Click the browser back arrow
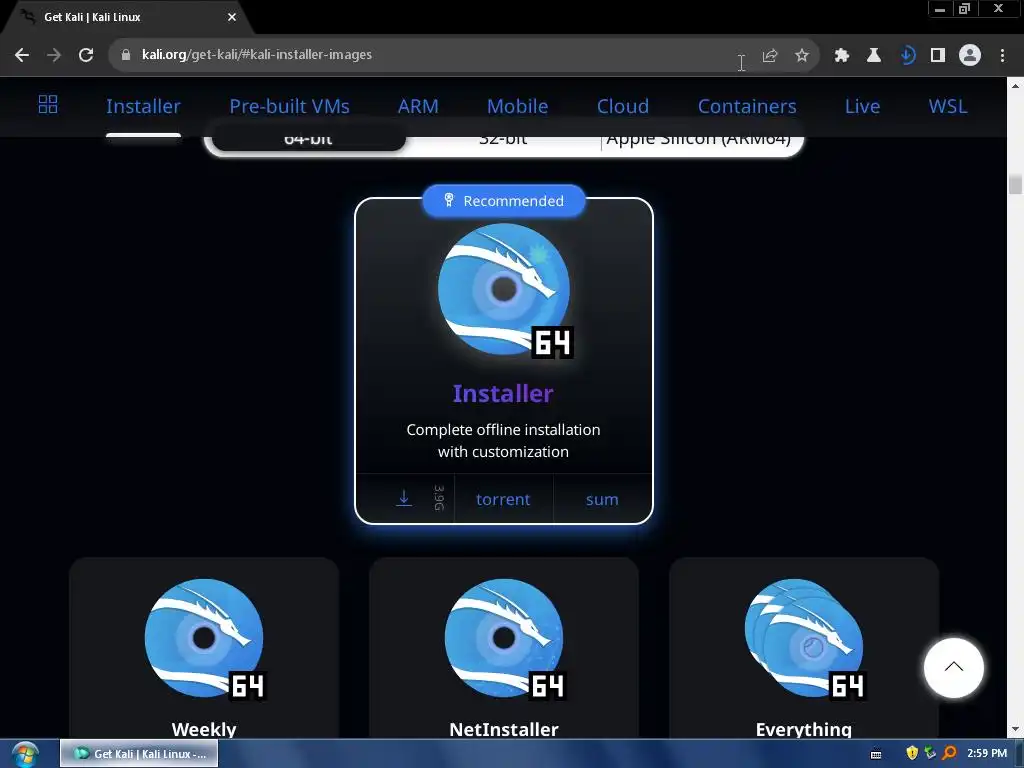This screenshot has width=1024, height=768. [22, 55]
